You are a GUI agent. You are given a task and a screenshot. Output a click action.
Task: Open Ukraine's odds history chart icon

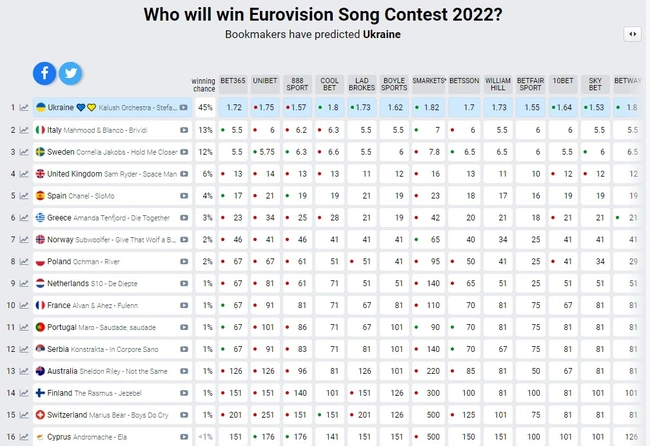24,107
